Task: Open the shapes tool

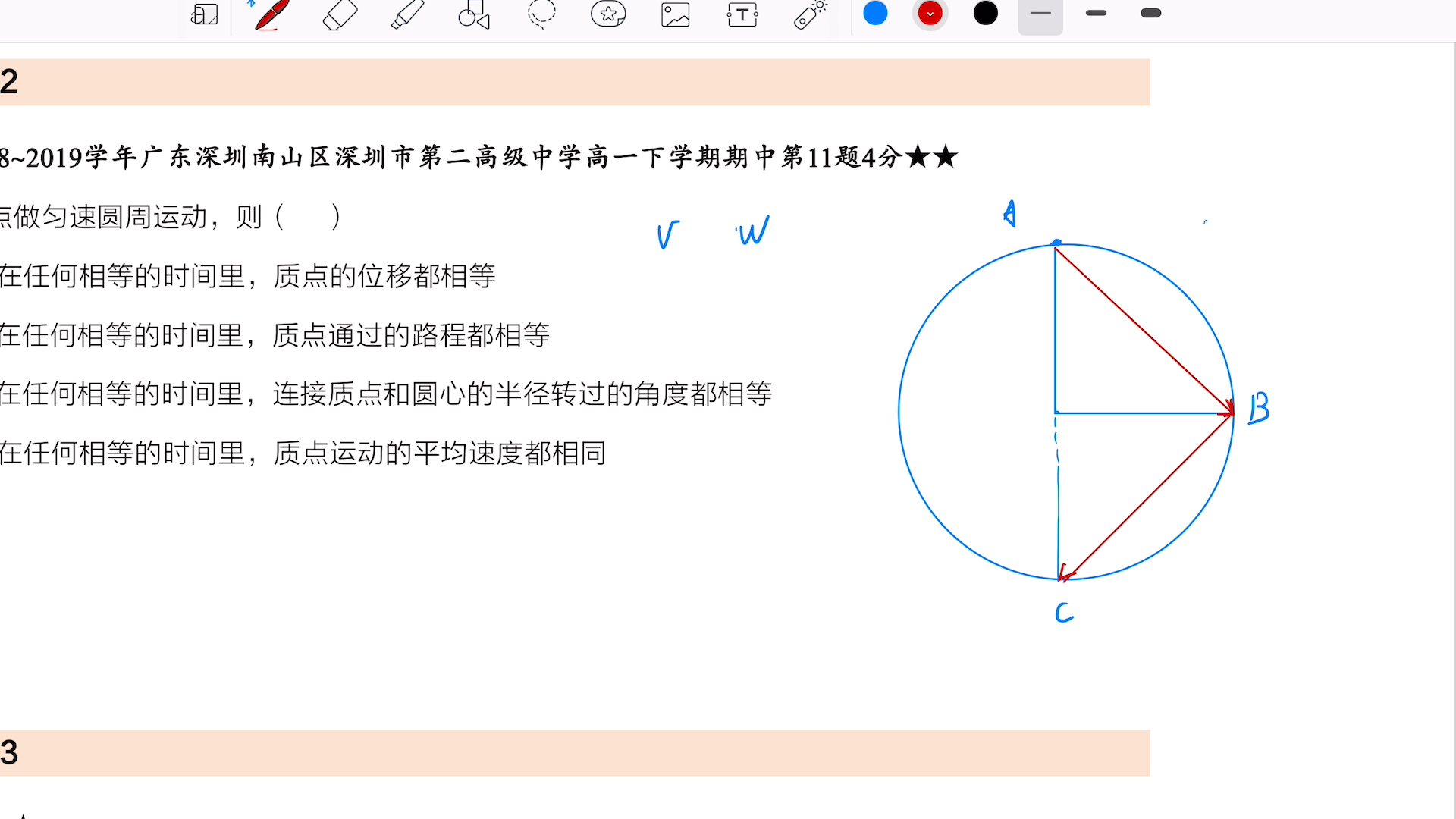Action: tap(474, 15)
